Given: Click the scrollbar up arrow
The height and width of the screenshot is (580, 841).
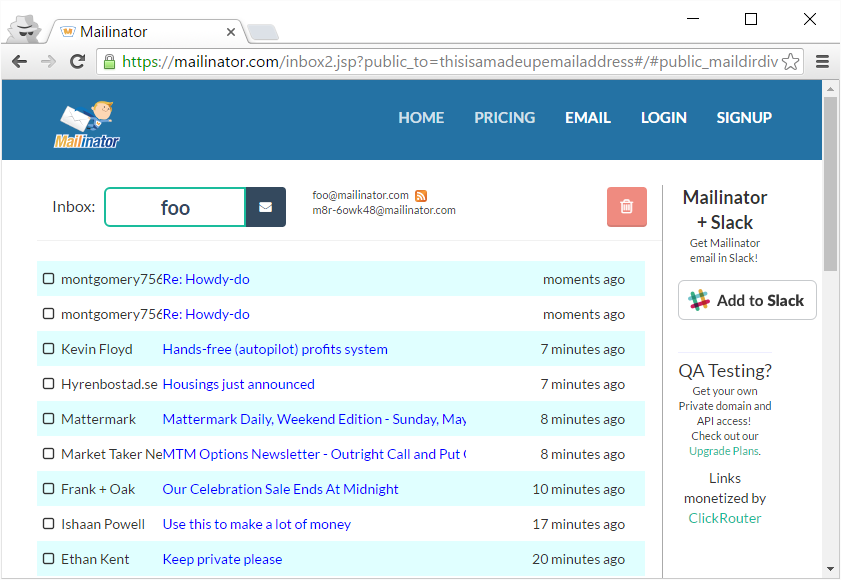Looking at the screenshot, I should [830, 89].
